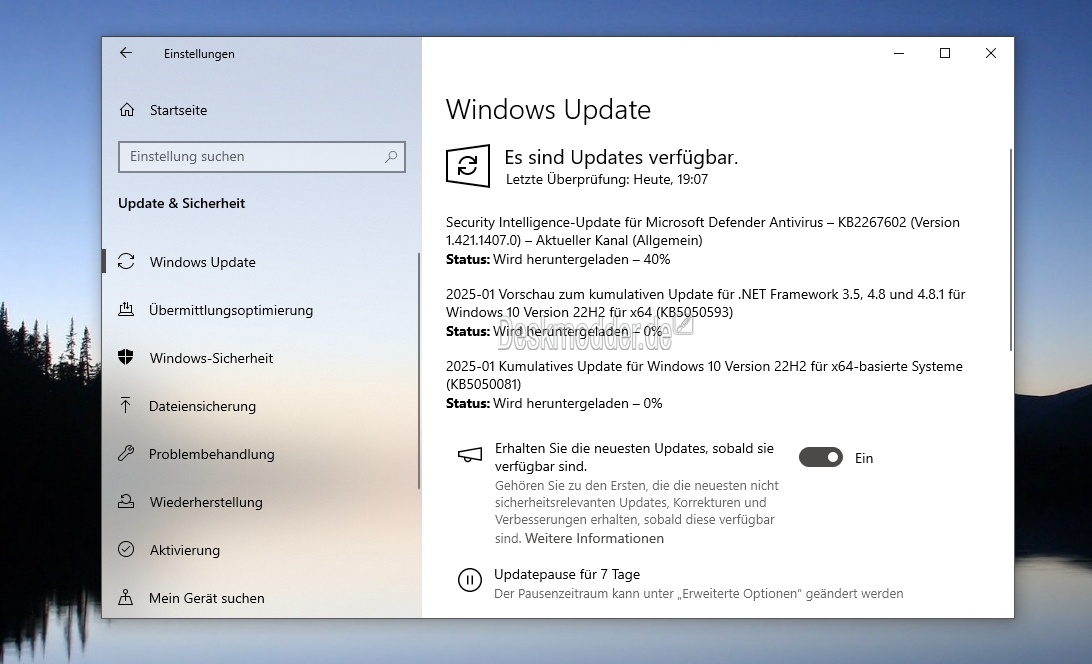This screenshot has width=1092, height=664.
Task: Click Letzte Überprüfung: Heute, 19:07 text
Action: (x=607, y=180)
